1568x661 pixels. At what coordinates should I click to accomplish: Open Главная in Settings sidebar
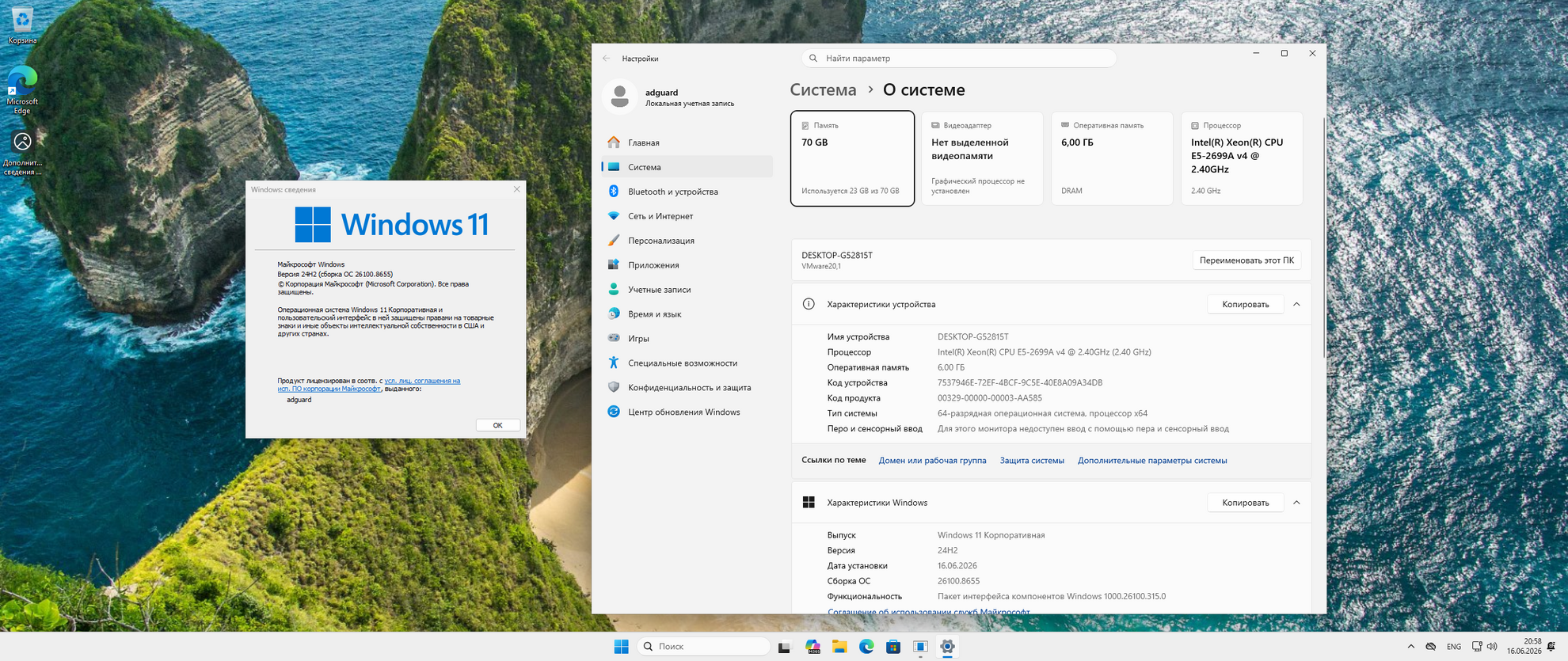pos(687,142)
